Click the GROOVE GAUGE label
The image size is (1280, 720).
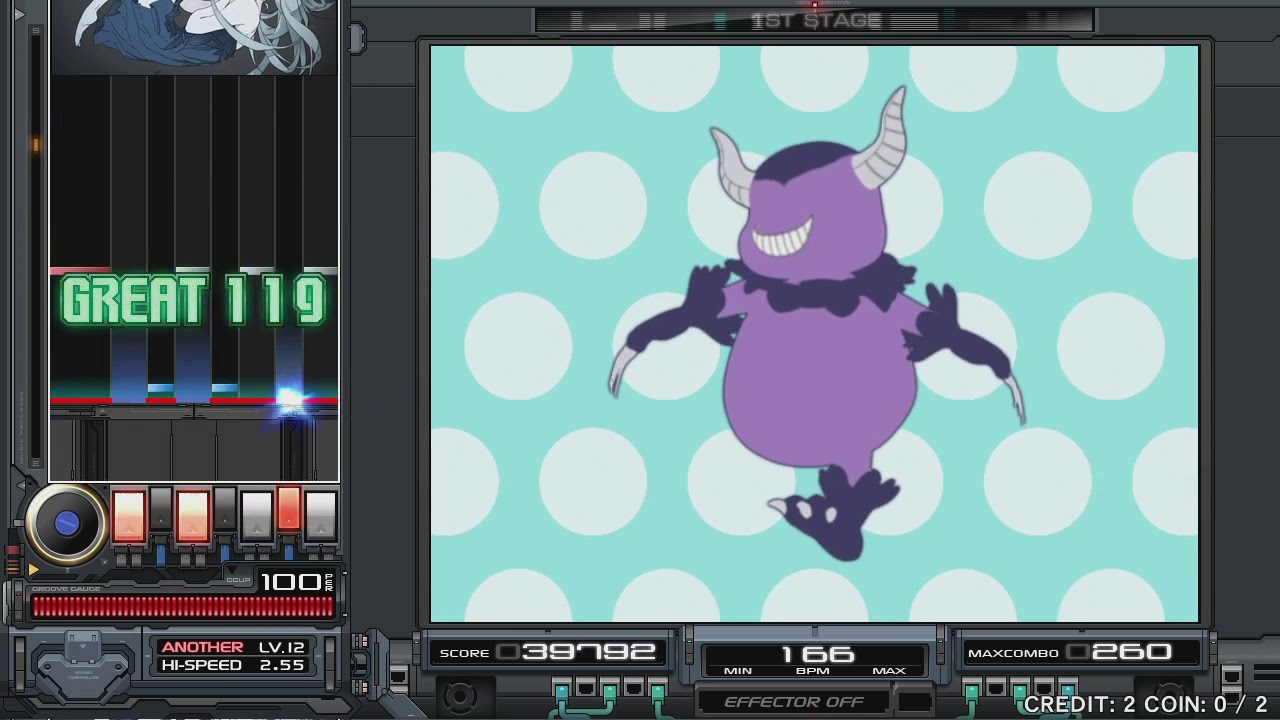click(64, 589)
